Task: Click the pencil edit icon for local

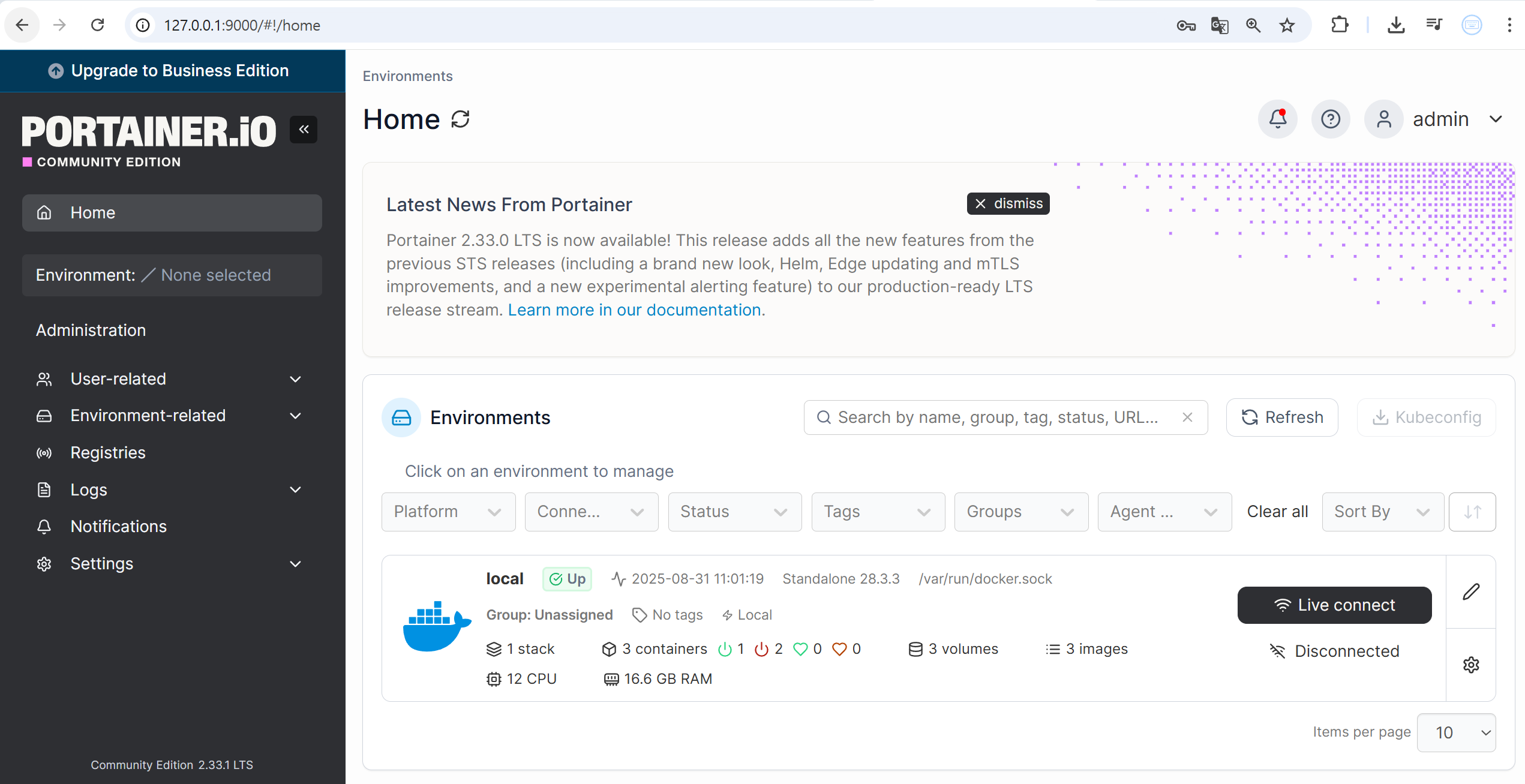Action: [x=1471, y=592]
